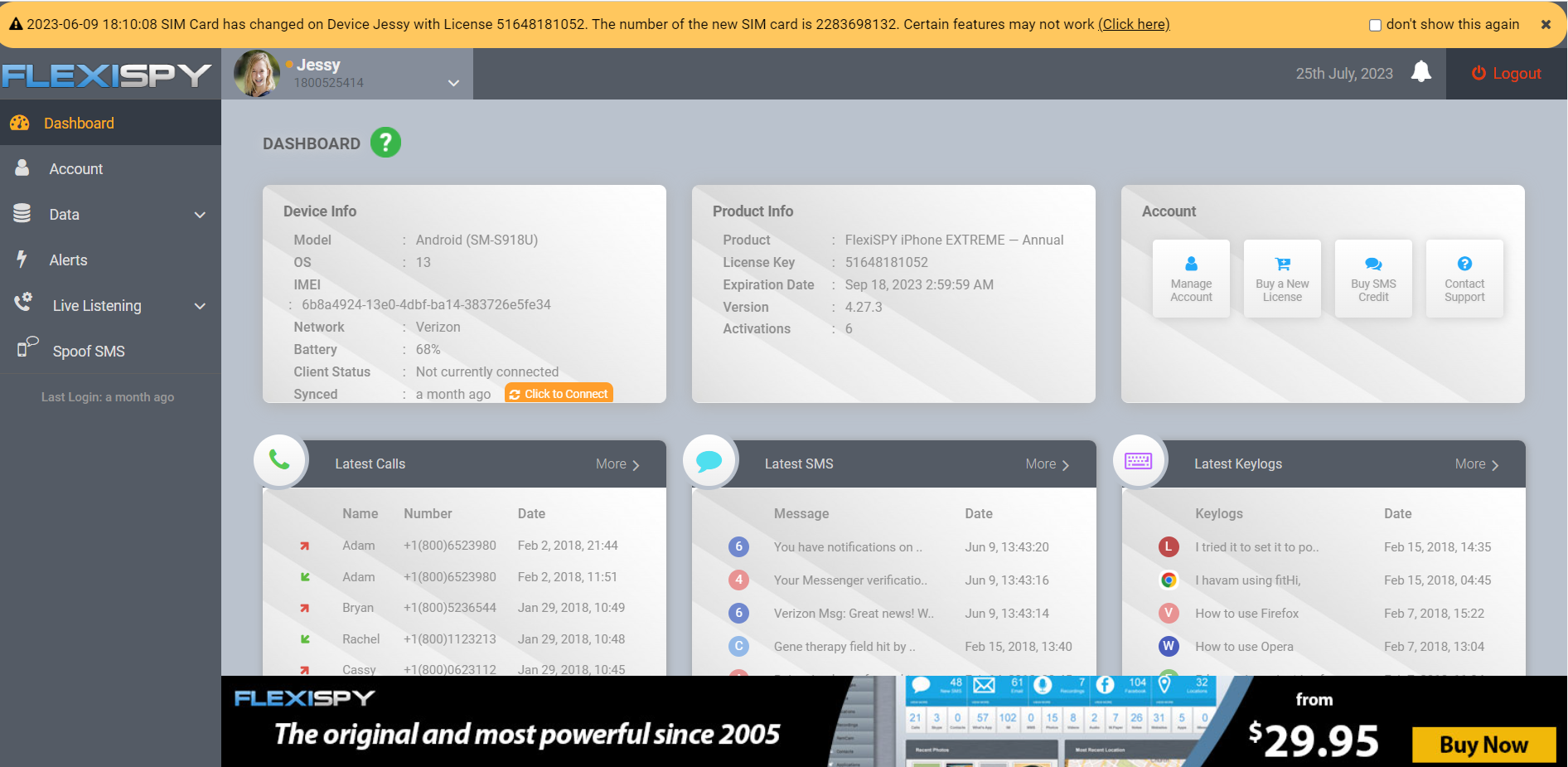Open Contact Support tile
Screen dimensions: 1568x767
1464,278
